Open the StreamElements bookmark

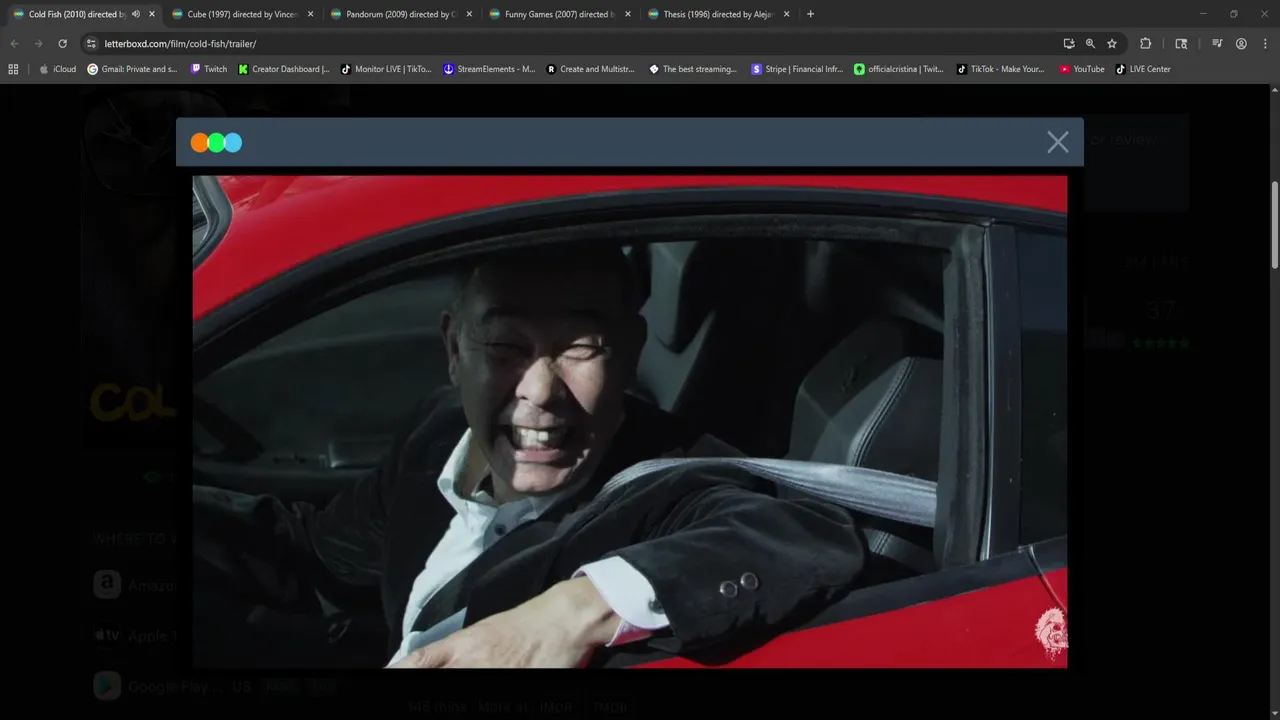[489, 69]
